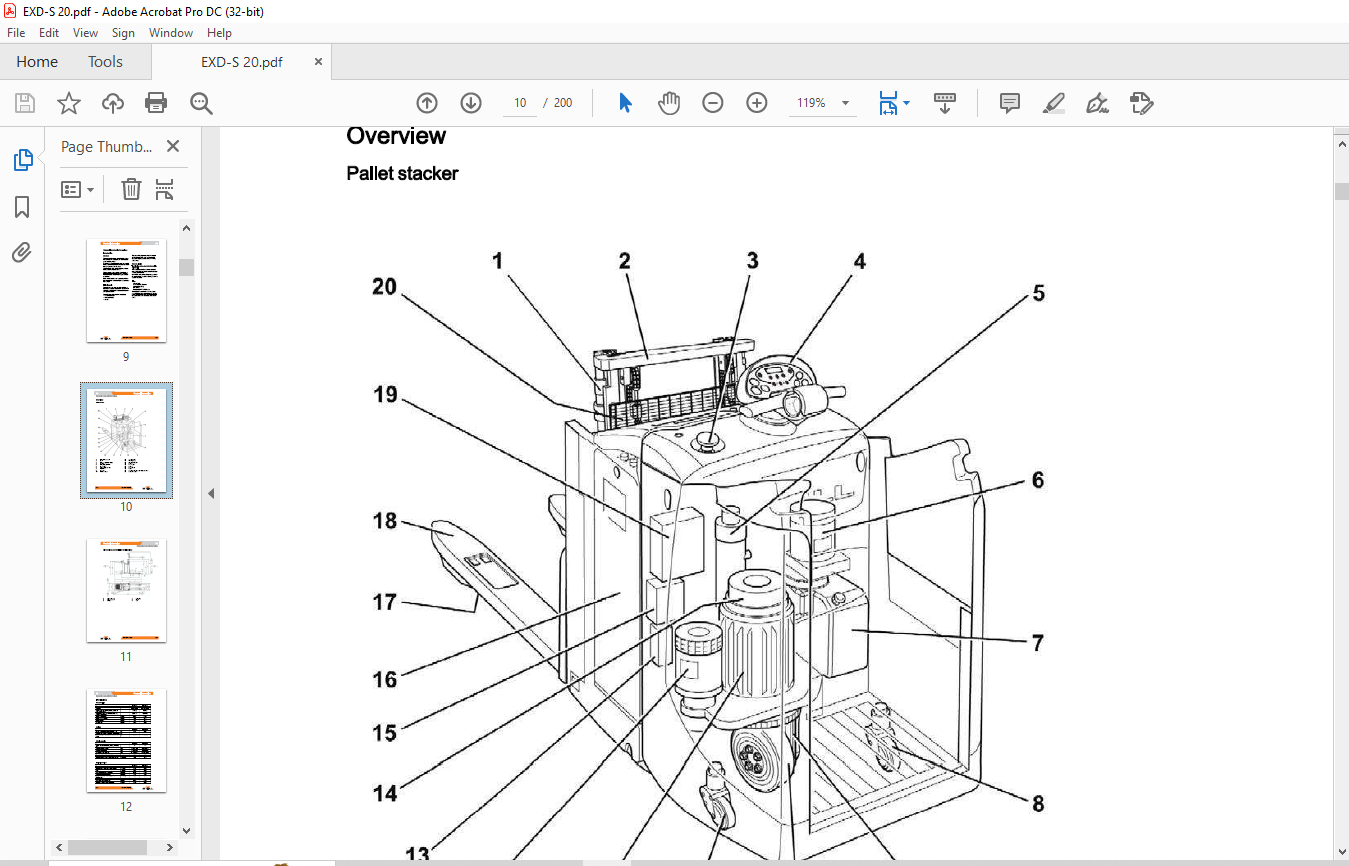
Task: Select page 11 thumbnail
Action: pyautogui.click(x=126, y=591)
